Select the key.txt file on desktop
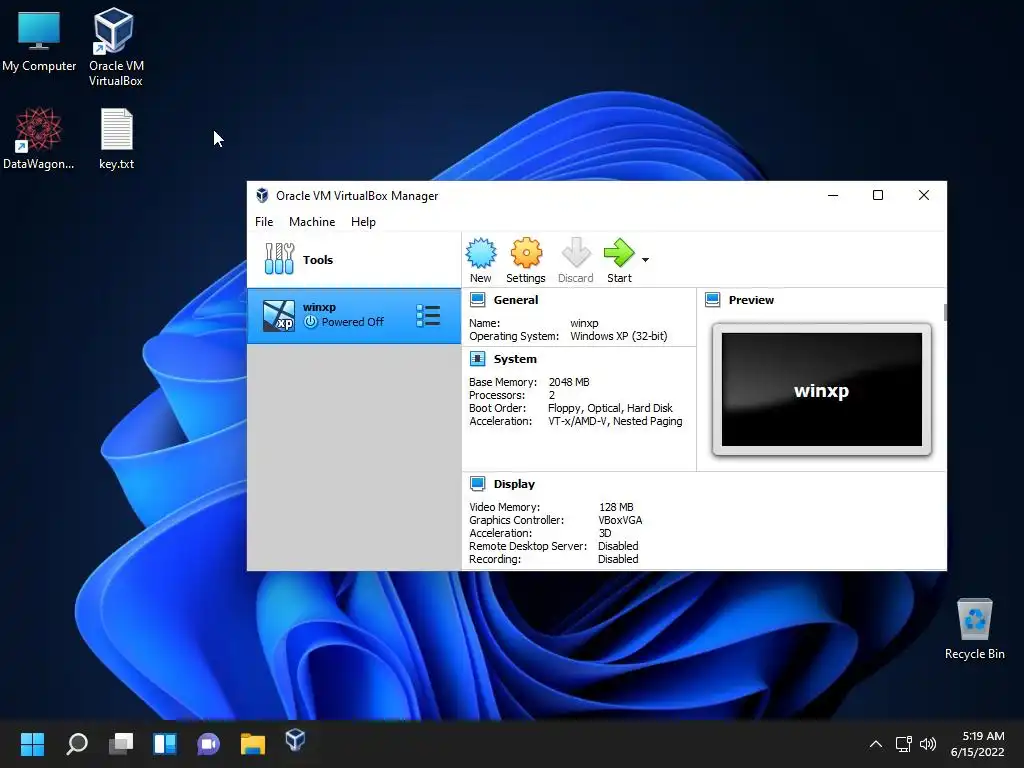 116,138
